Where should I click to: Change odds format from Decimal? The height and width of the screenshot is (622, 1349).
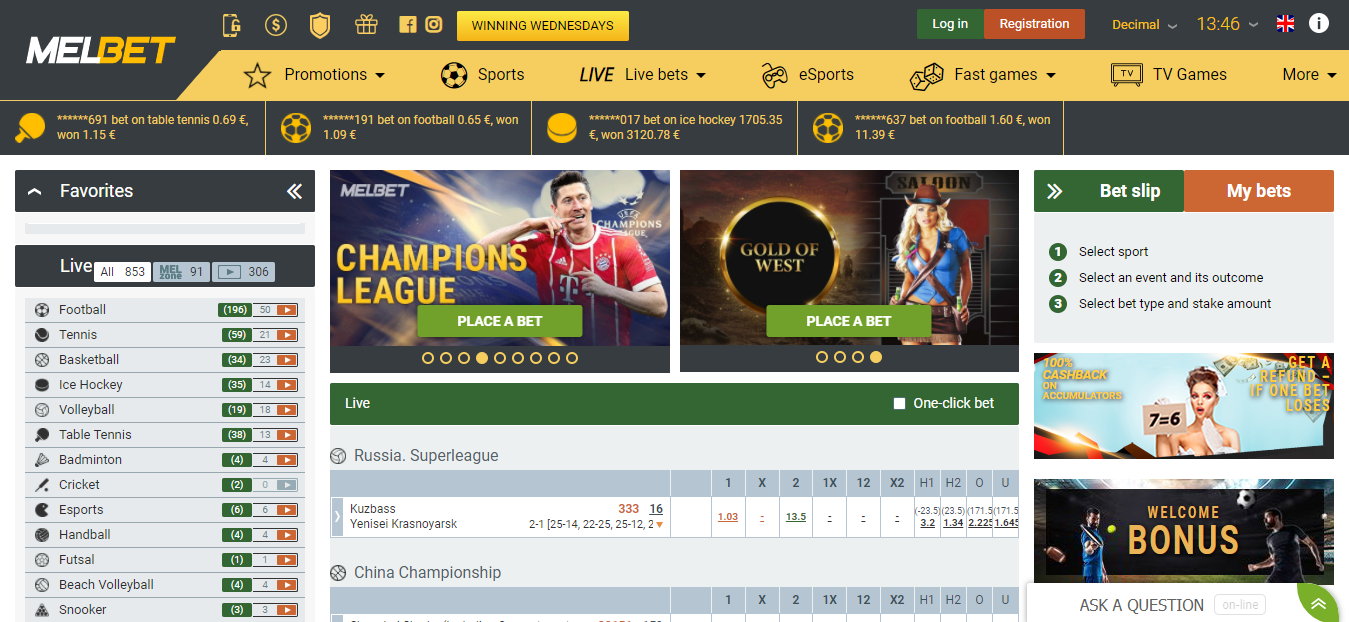[x=1145, y=25]
